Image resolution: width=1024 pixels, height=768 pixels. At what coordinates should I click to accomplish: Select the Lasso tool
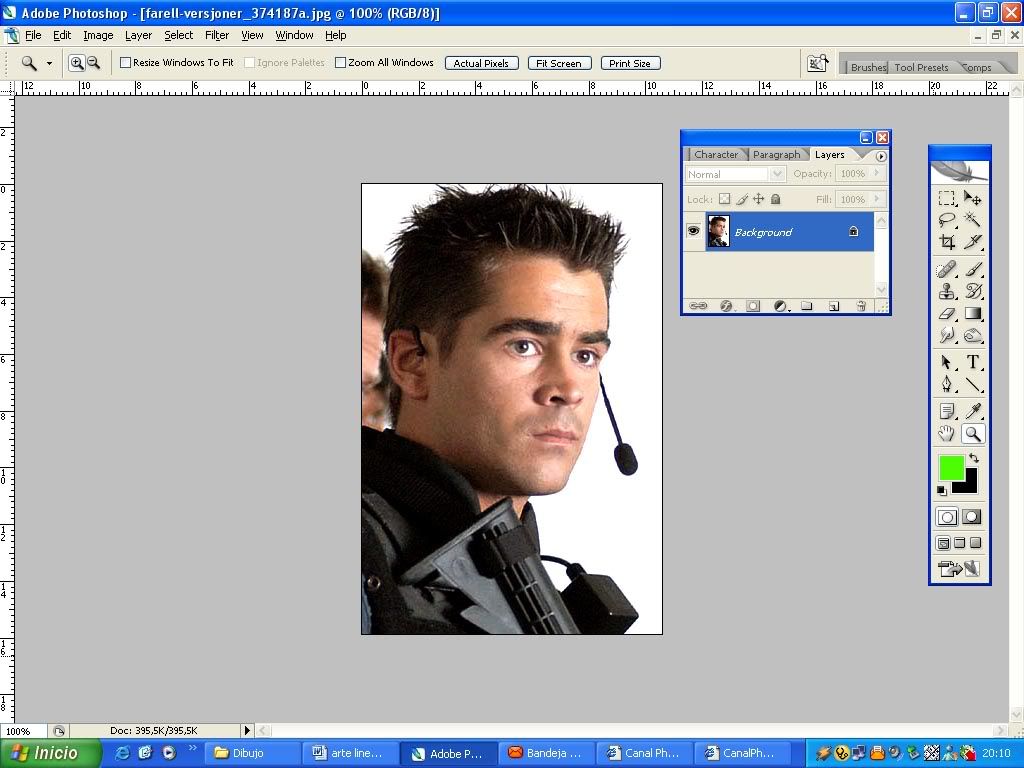click(x=946, y=220)
